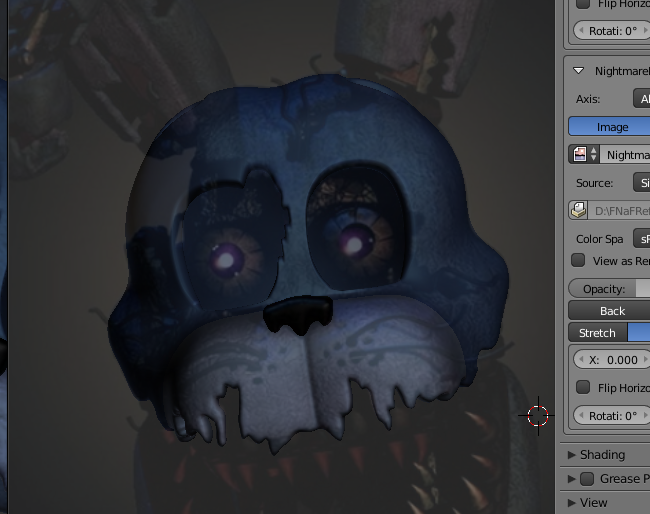The width and height of the screenshot is (650, 514).
Task: Expand the Grease Pencil panel triangle
Action: click(x=572, y=479)
